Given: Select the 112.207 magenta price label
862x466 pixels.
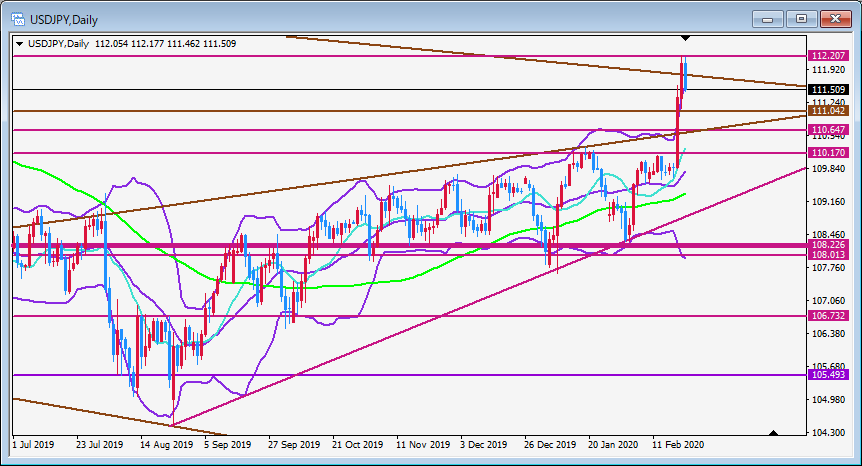Looking at the screenshot, I should pos(828,56).
